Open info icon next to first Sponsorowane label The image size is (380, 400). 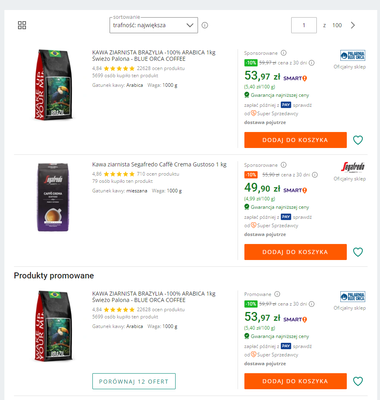pyautogui.click(x=284, y=53)
